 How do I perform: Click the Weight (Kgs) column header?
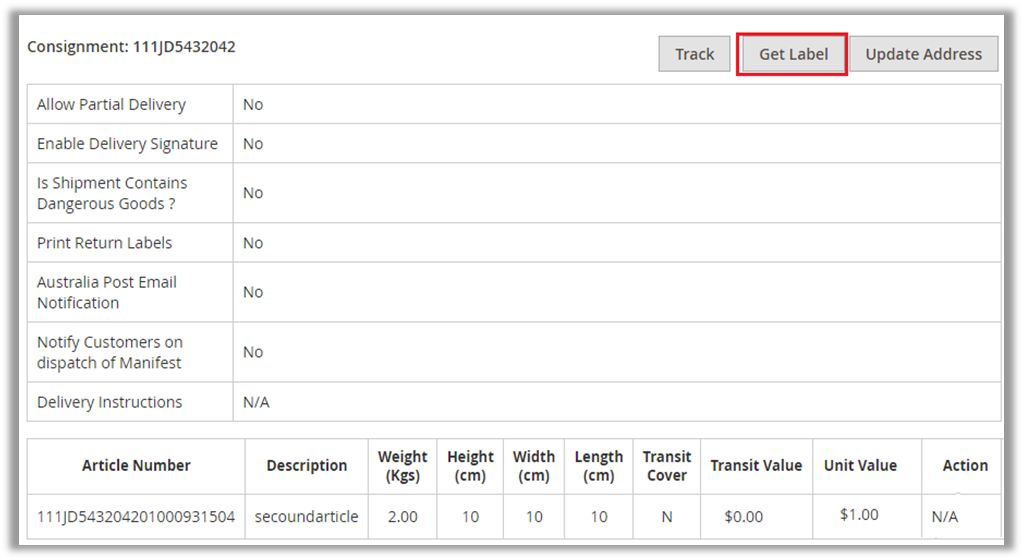click(402, 466)
